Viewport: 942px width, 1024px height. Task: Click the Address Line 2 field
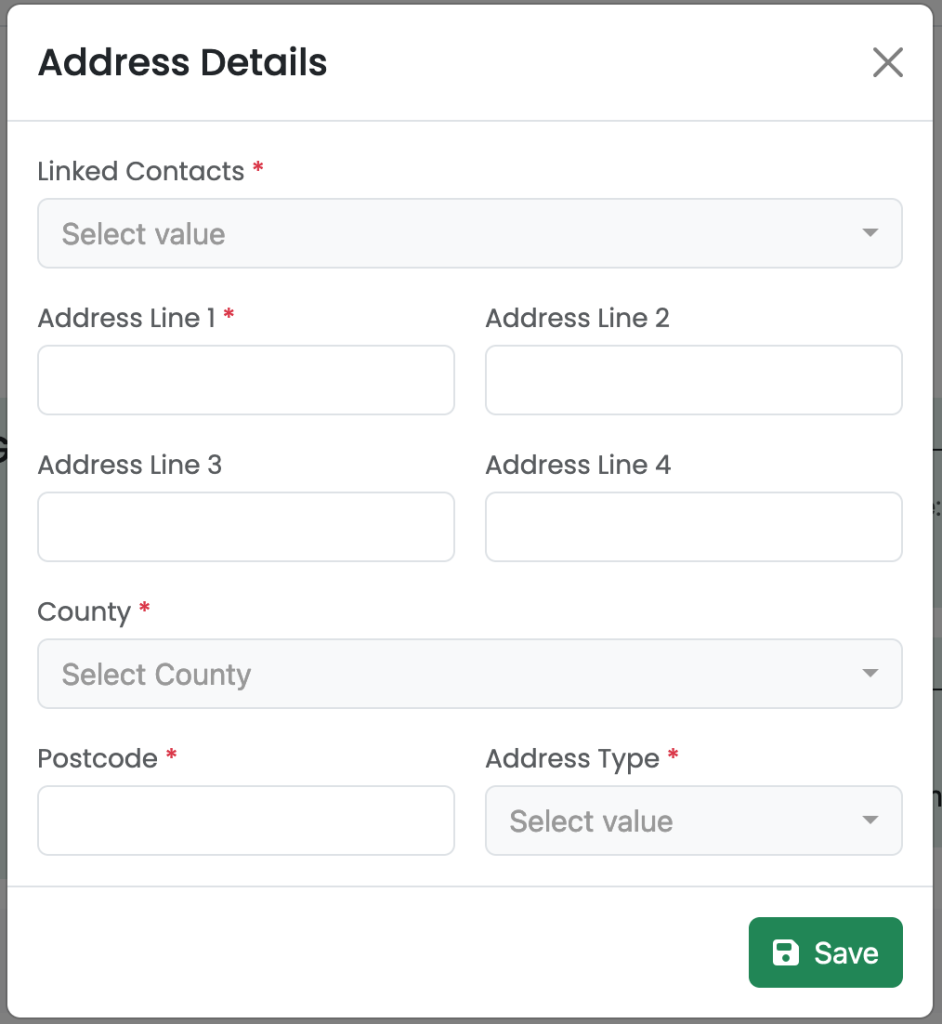[694, 380]
